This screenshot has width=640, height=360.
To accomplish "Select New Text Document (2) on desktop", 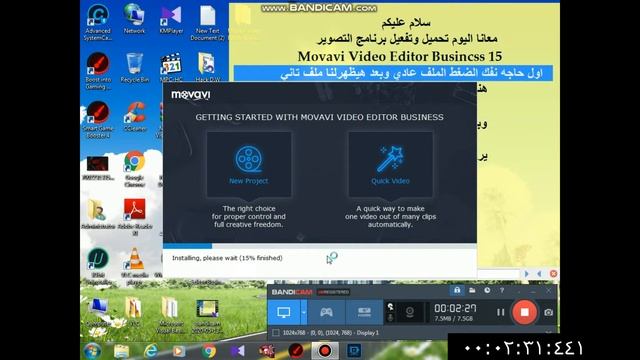I will pyautogui.click(x=207, y=22).
